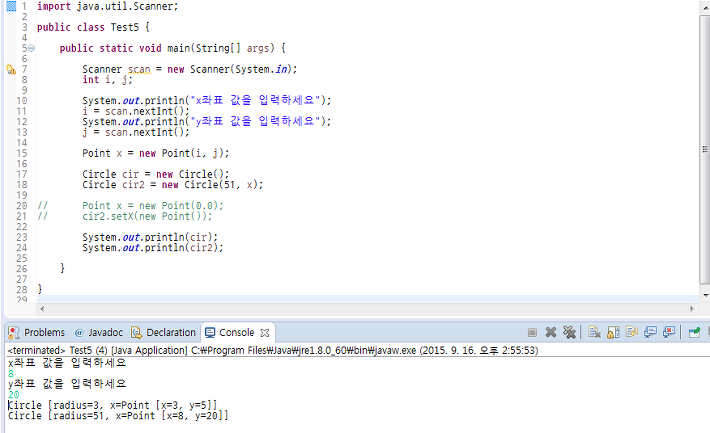The height and width of the screenshot is (433, 710).
Task: Close the Console view tab X
Action: click(265, 333)
